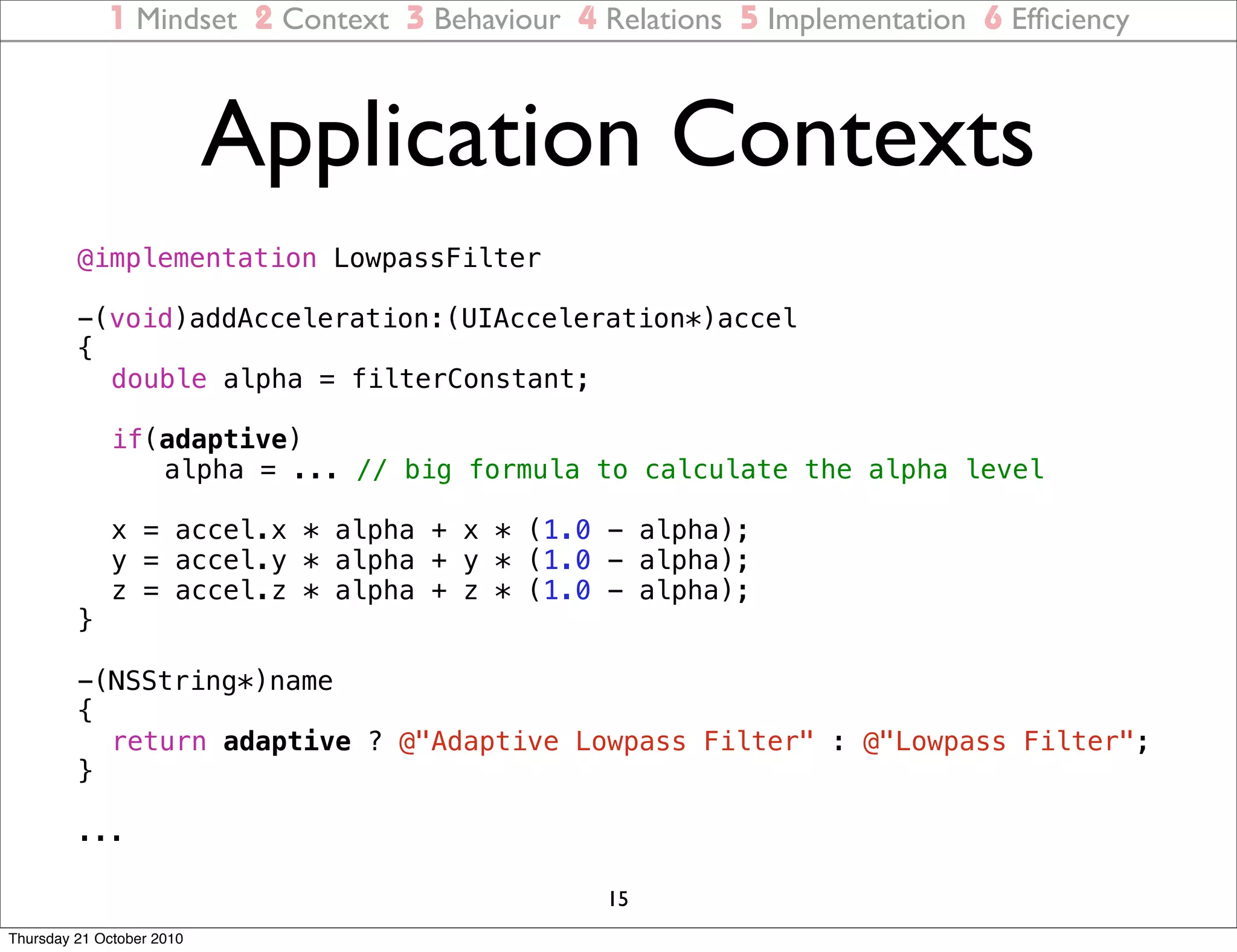The width and height of the screenshot is (1237, 952).
Task: Open the Efficiency section tab
Action: pyautogui.click(x=1056, y=19)
